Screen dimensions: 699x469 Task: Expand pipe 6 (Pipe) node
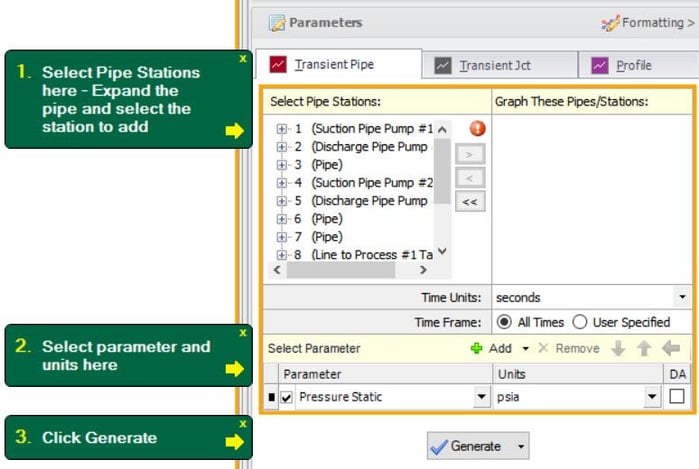pos(281,219)
